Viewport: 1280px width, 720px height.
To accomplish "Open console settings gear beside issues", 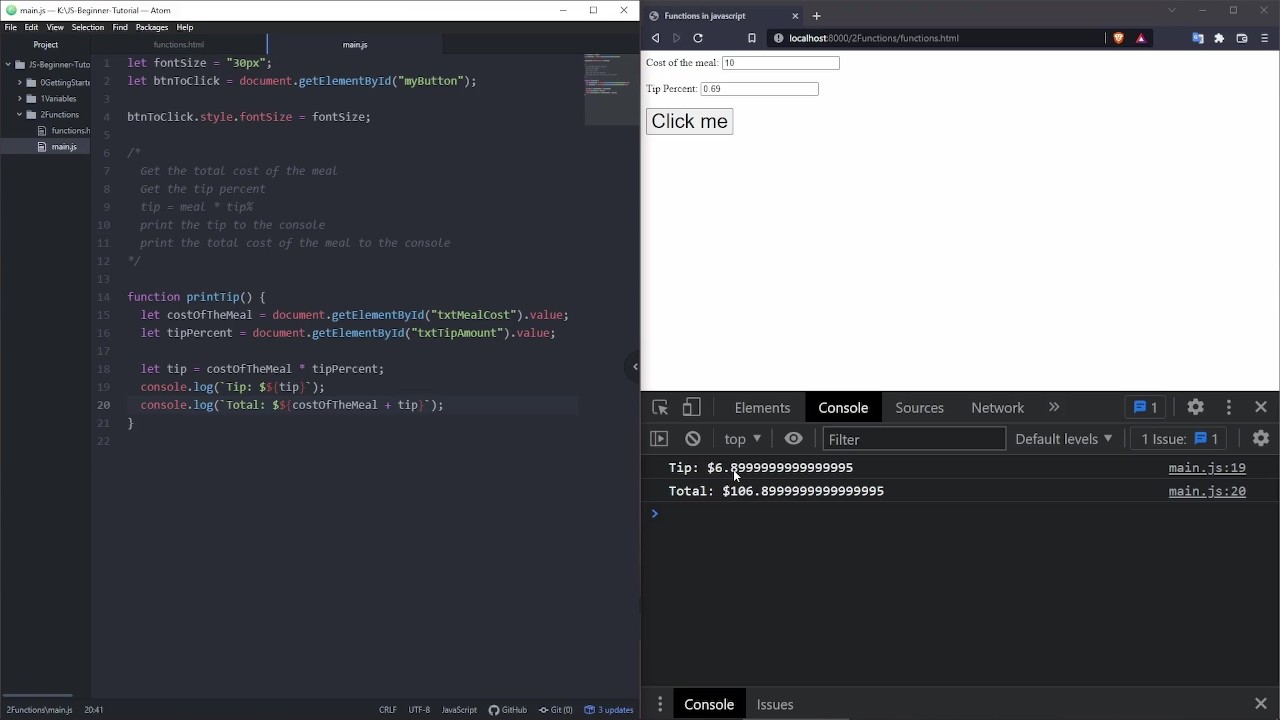I will coord(1261,438).
